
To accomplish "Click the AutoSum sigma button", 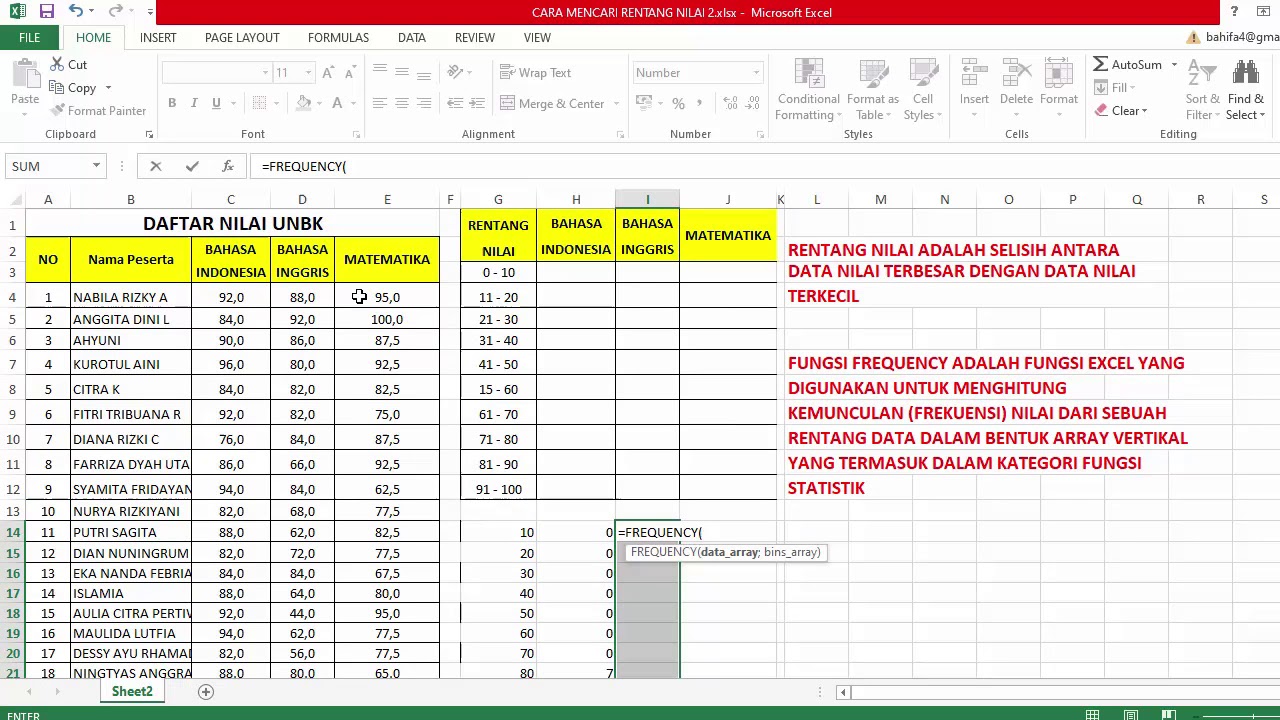I will point(1128,65).
